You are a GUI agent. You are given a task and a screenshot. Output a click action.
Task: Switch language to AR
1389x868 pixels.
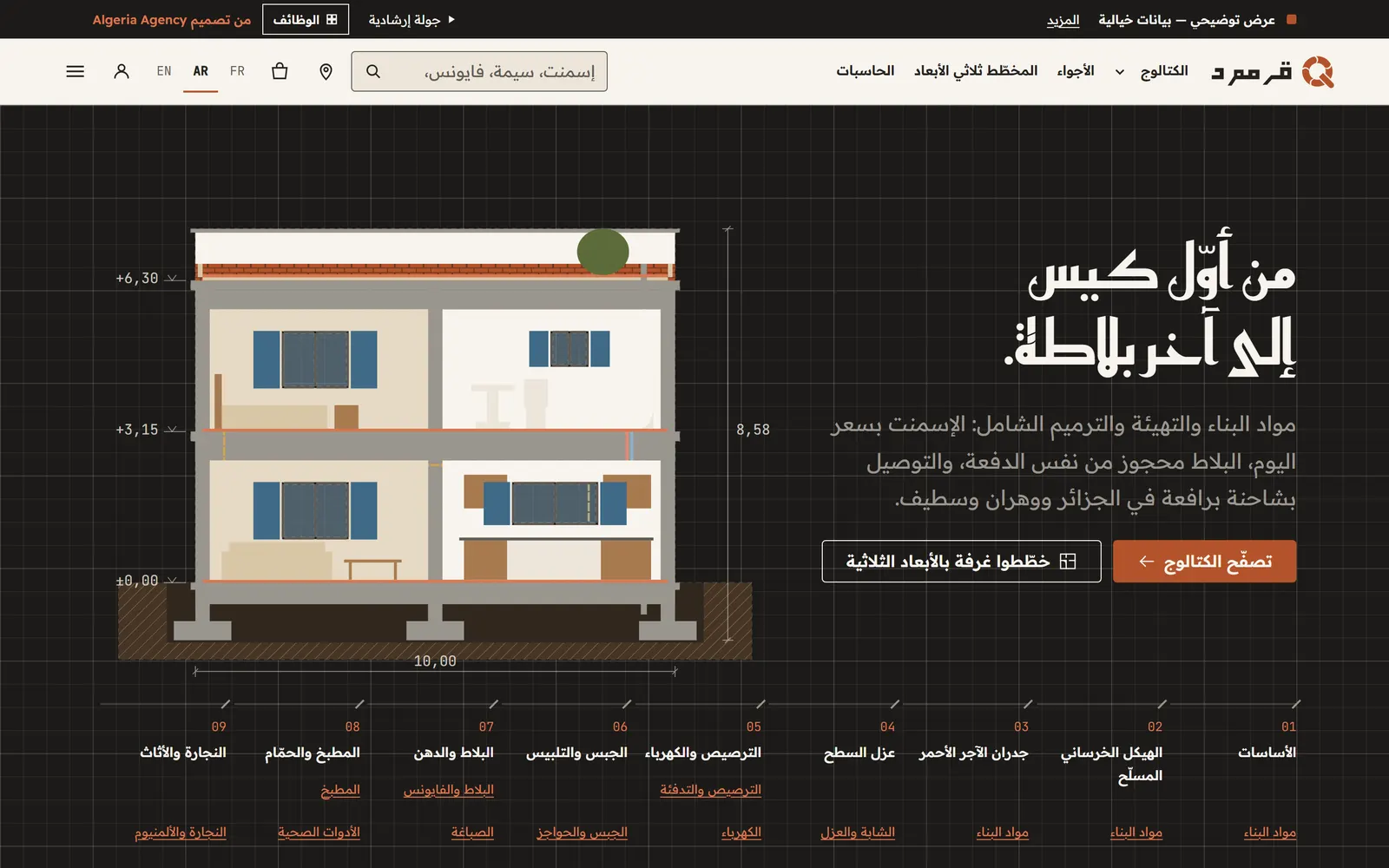[201, 71]
